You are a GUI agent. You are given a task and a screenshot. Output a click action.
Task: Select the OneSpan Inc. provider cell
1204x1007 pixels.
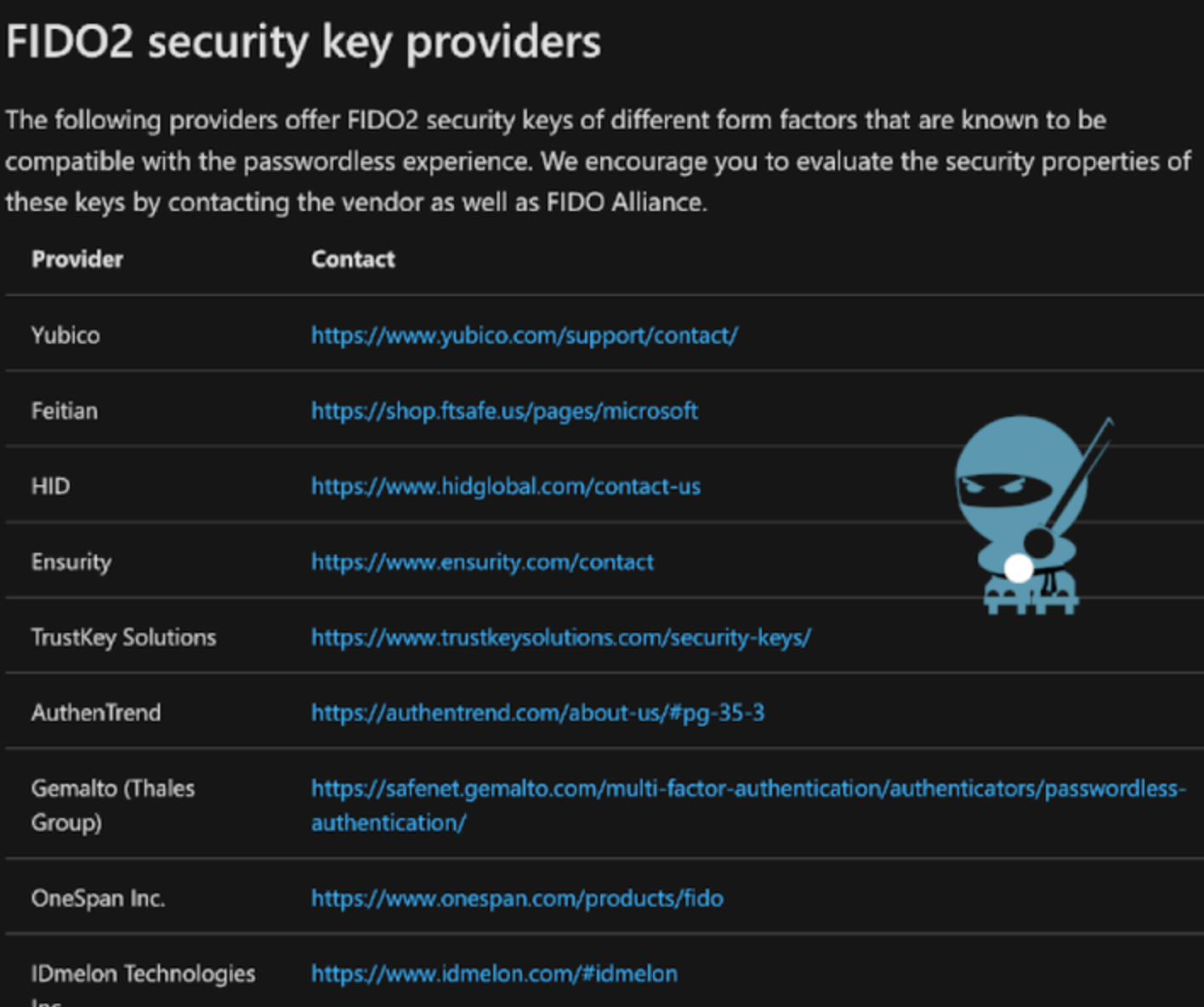click(98, 898)
